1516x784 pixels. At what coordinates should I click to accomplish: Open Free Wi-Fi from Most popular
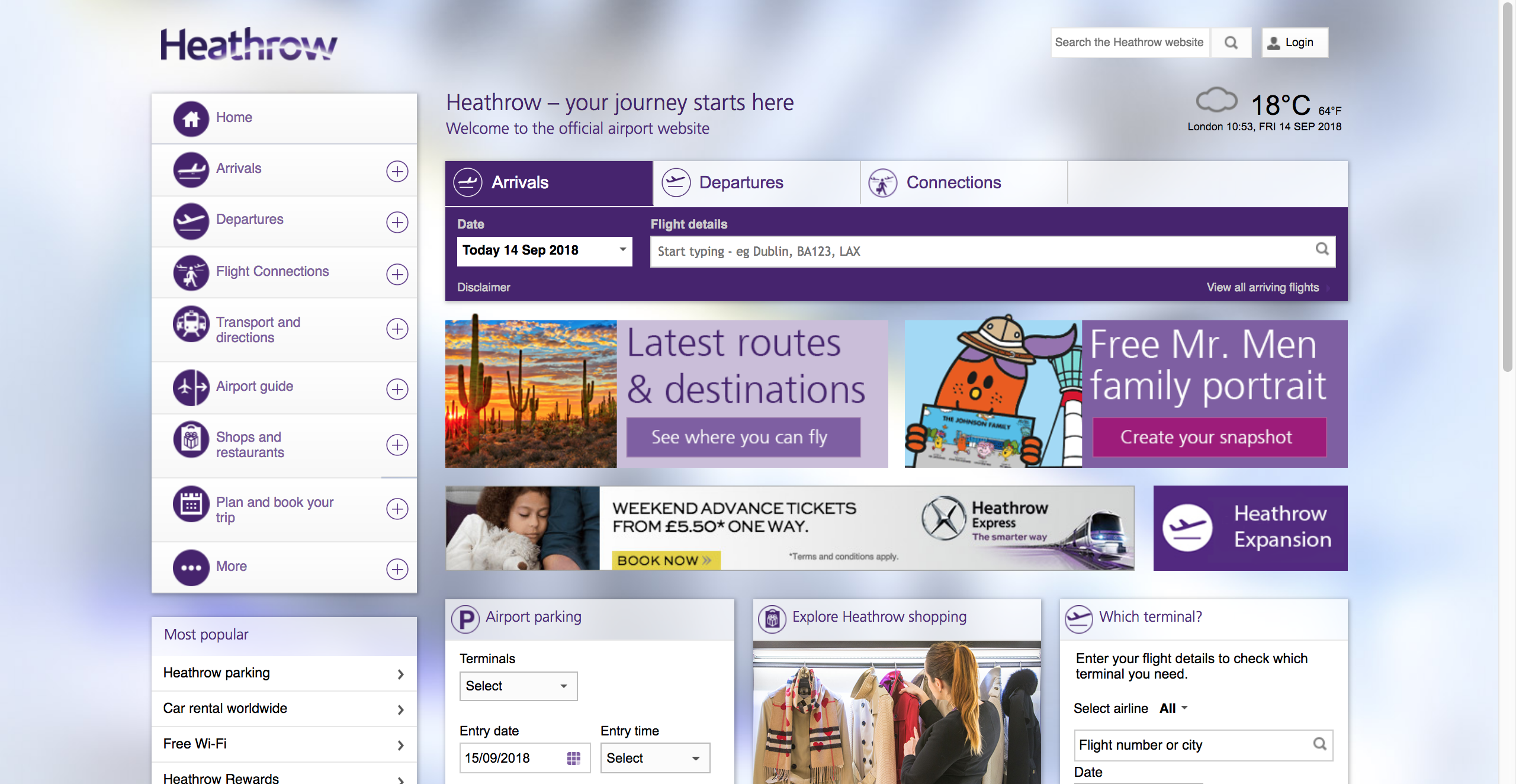click(x=284, y=744)
